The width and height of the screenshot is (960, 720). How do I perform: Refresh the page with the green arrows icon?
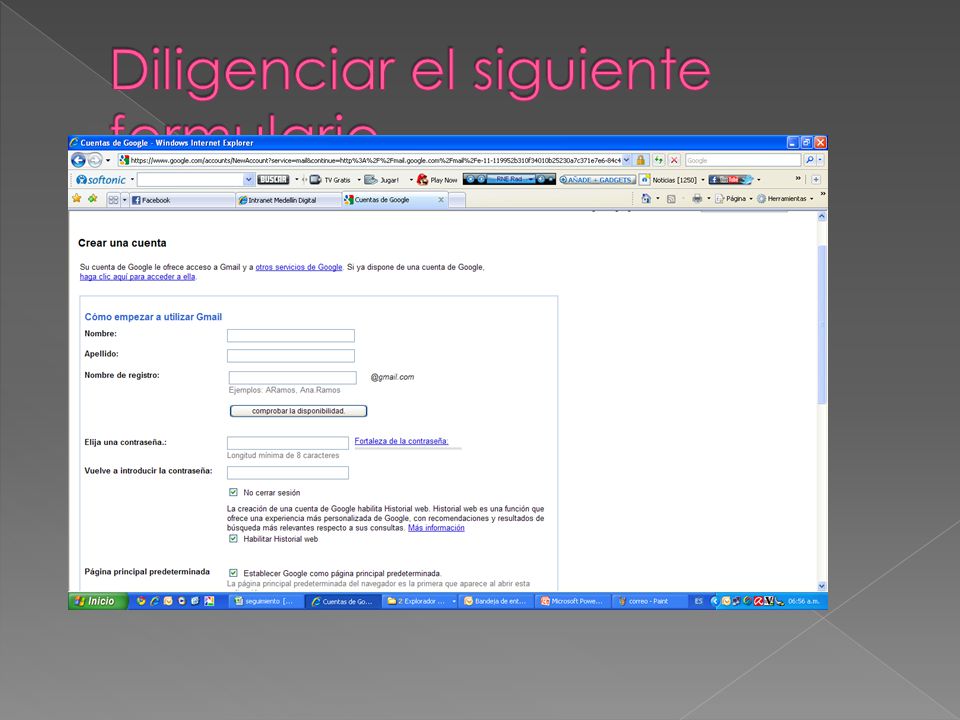coord(659,160)
